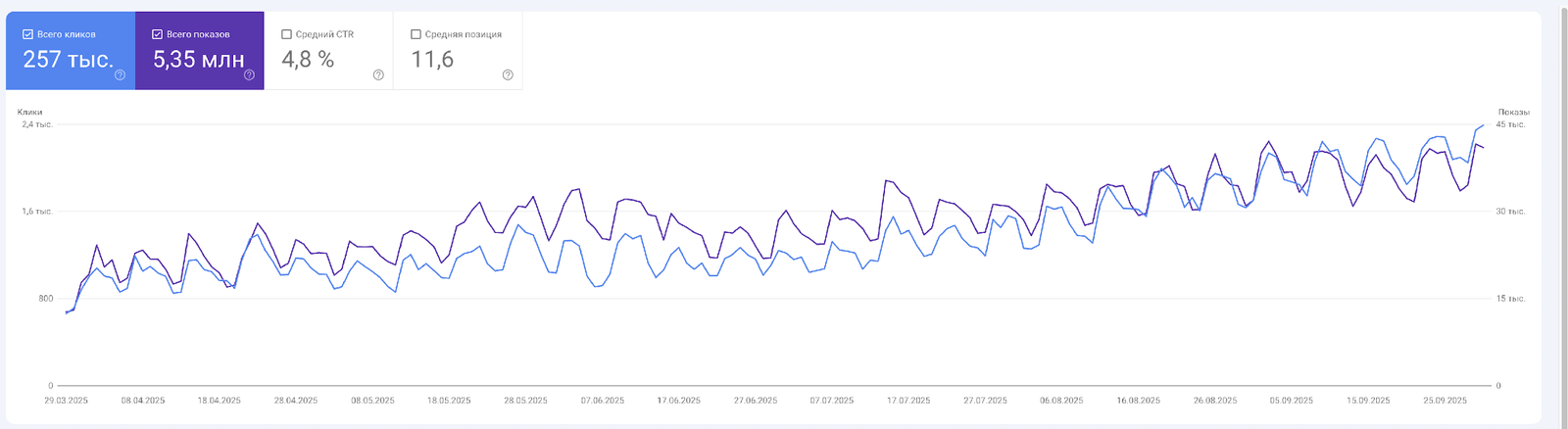Click the date label 17.07.2025
1568x429 pixels.
coord(908,401)
